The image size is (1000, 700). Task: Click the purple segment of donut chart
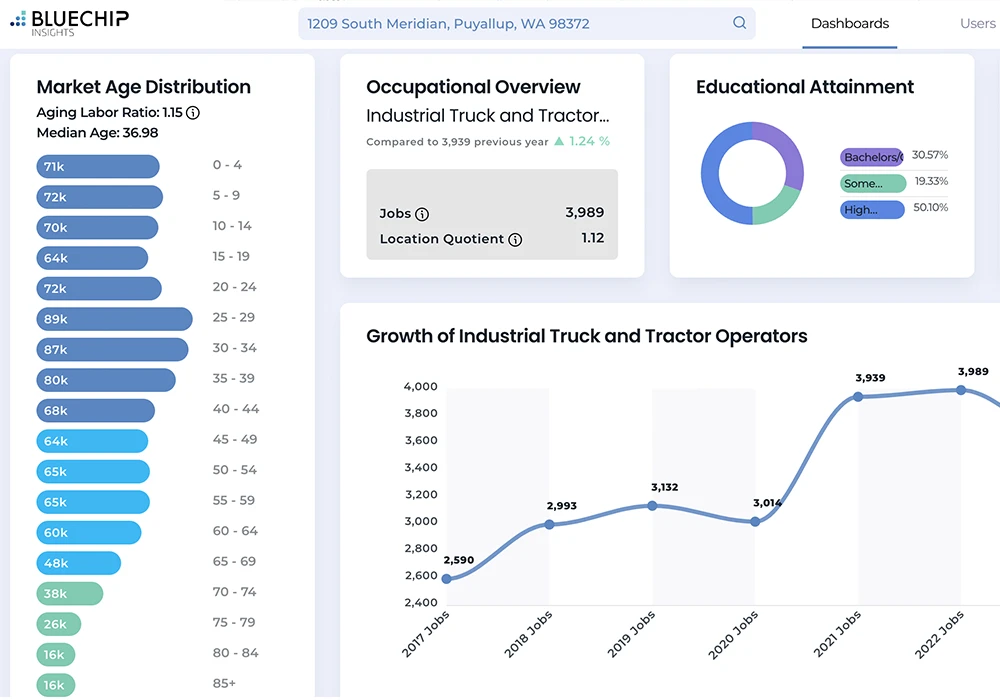(783, 150)
